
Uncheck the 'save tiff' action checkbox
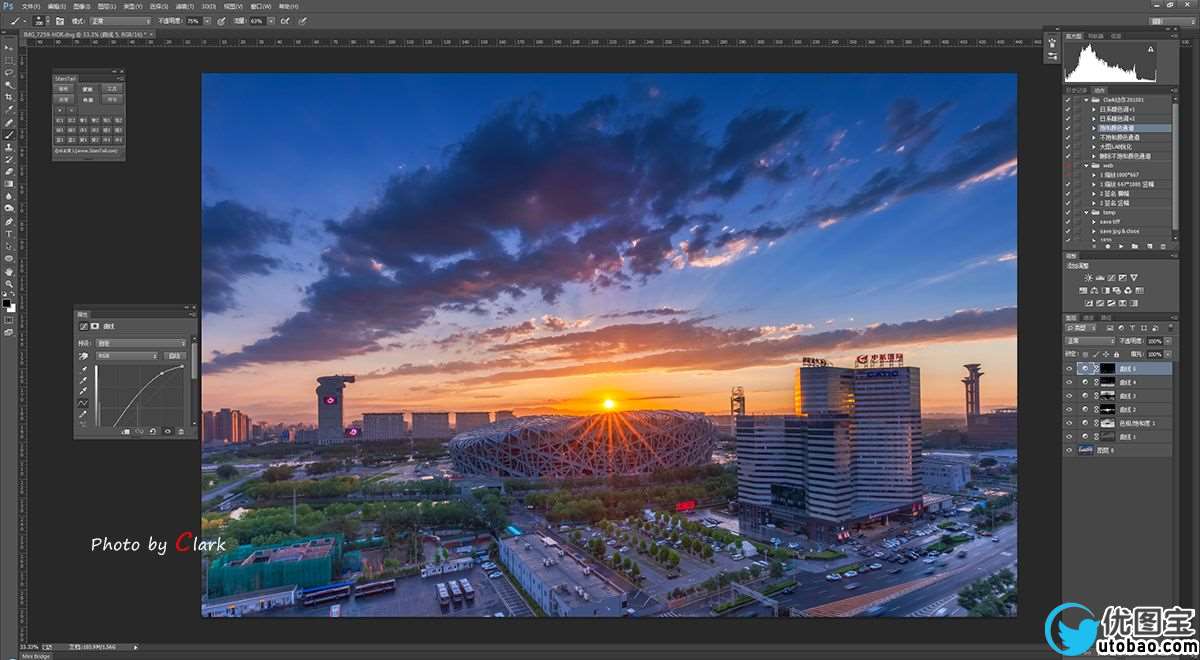1067,222
